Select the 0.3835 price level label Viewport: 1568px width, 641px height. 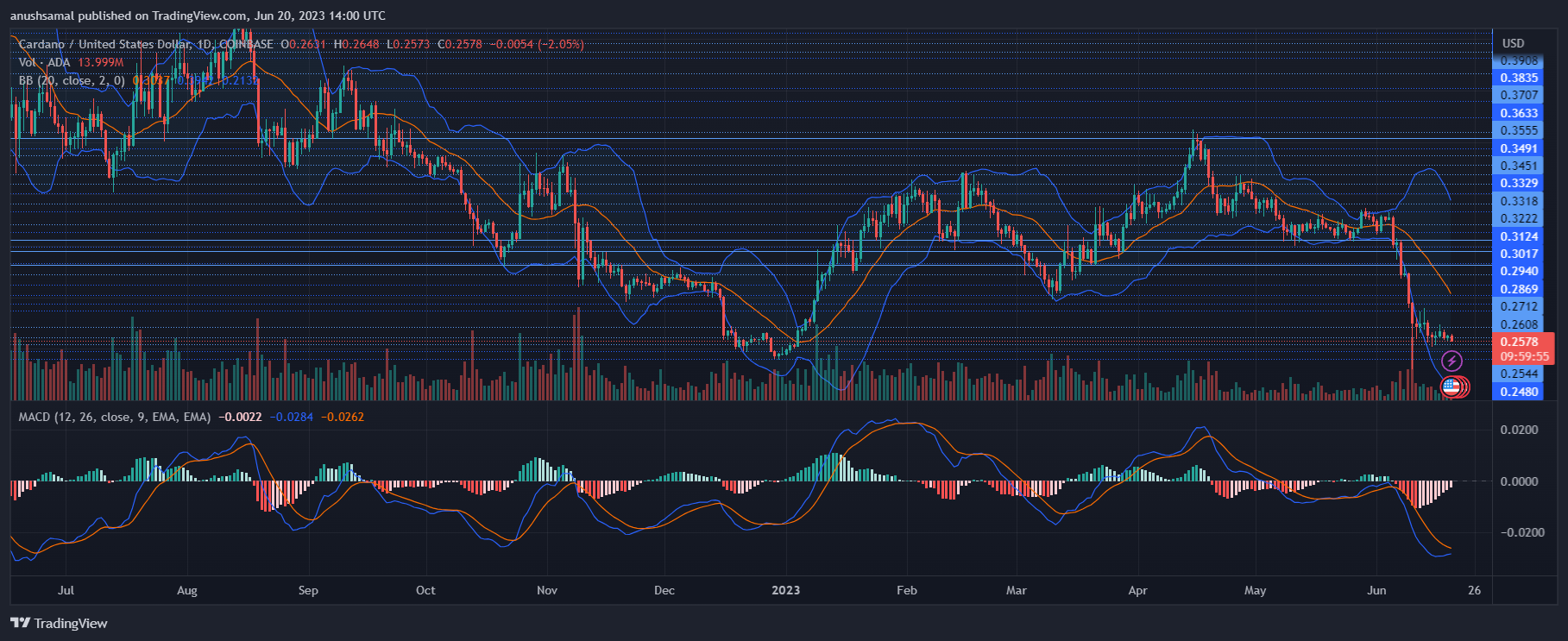(x=1519, y=78)
